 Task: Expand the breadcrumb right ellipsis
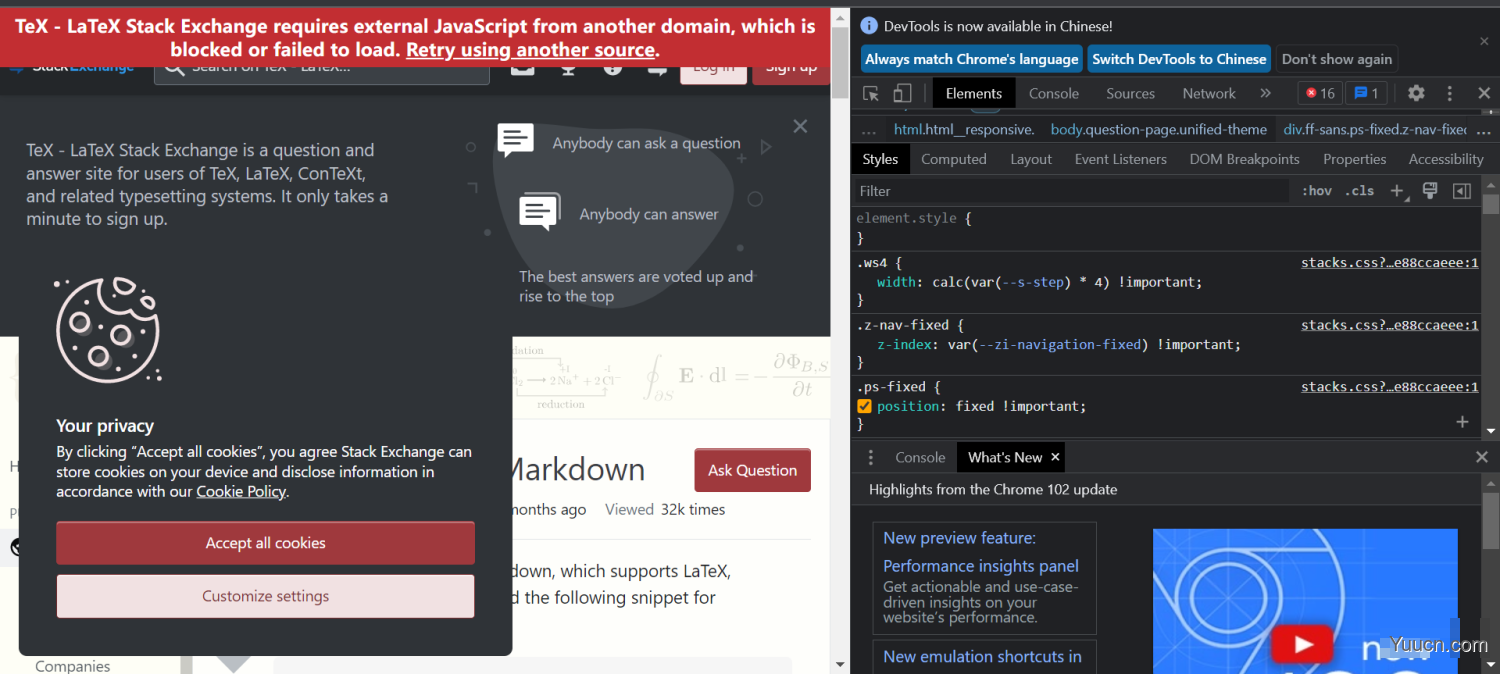pos(1486,130)
